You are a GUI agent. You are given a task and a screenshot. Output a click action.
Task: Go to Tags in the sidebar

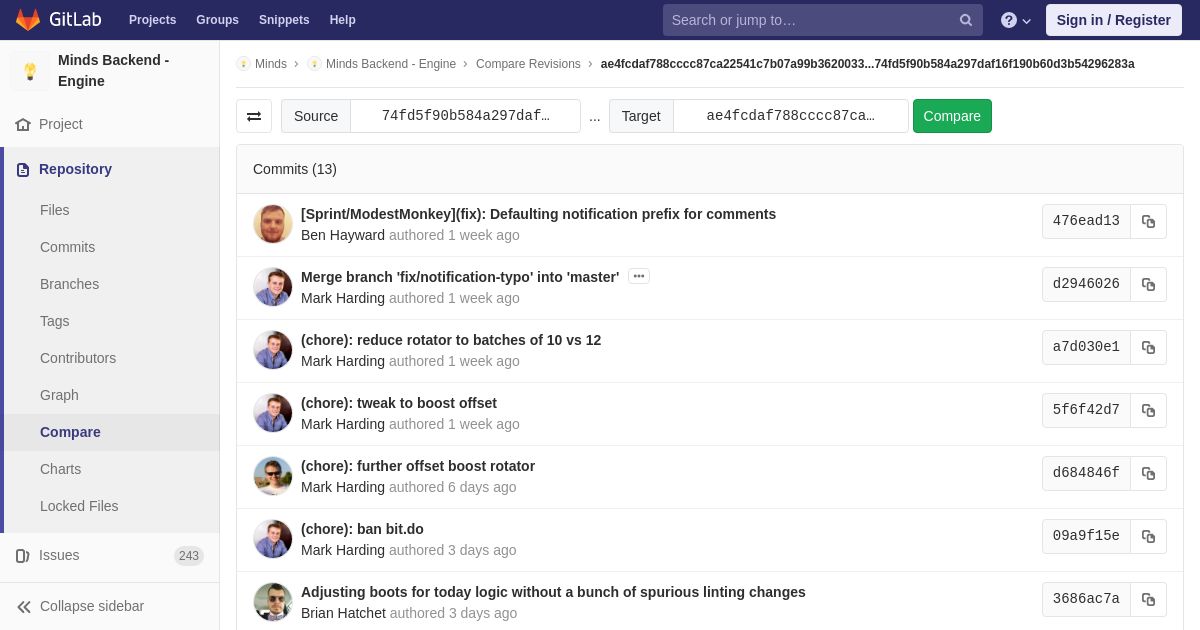pos(54,321)
